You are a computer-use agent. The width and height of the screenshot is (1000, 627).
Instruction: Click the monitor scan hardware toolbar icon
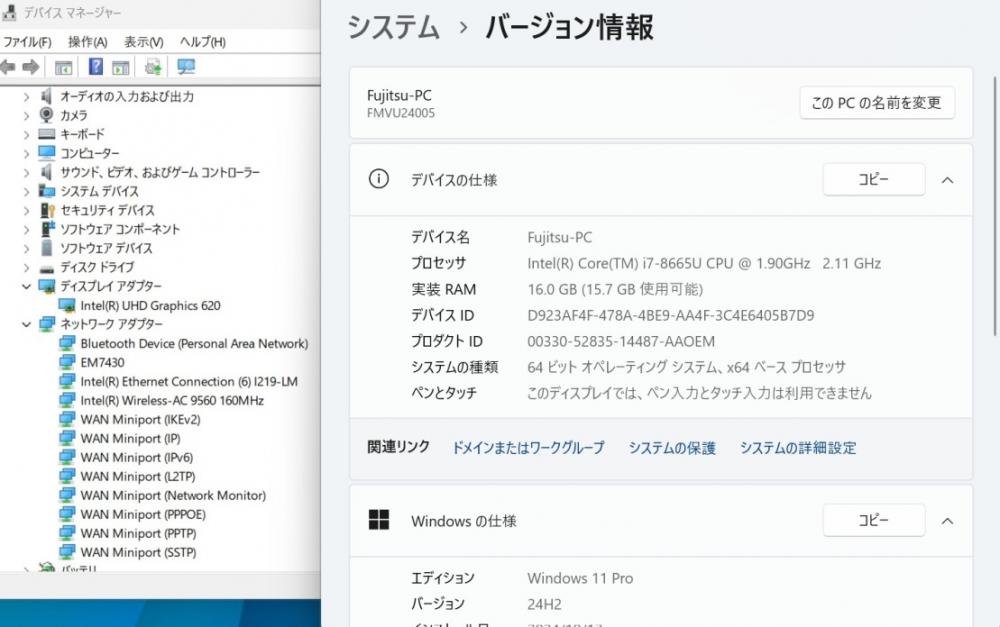(x=186, y=66)
